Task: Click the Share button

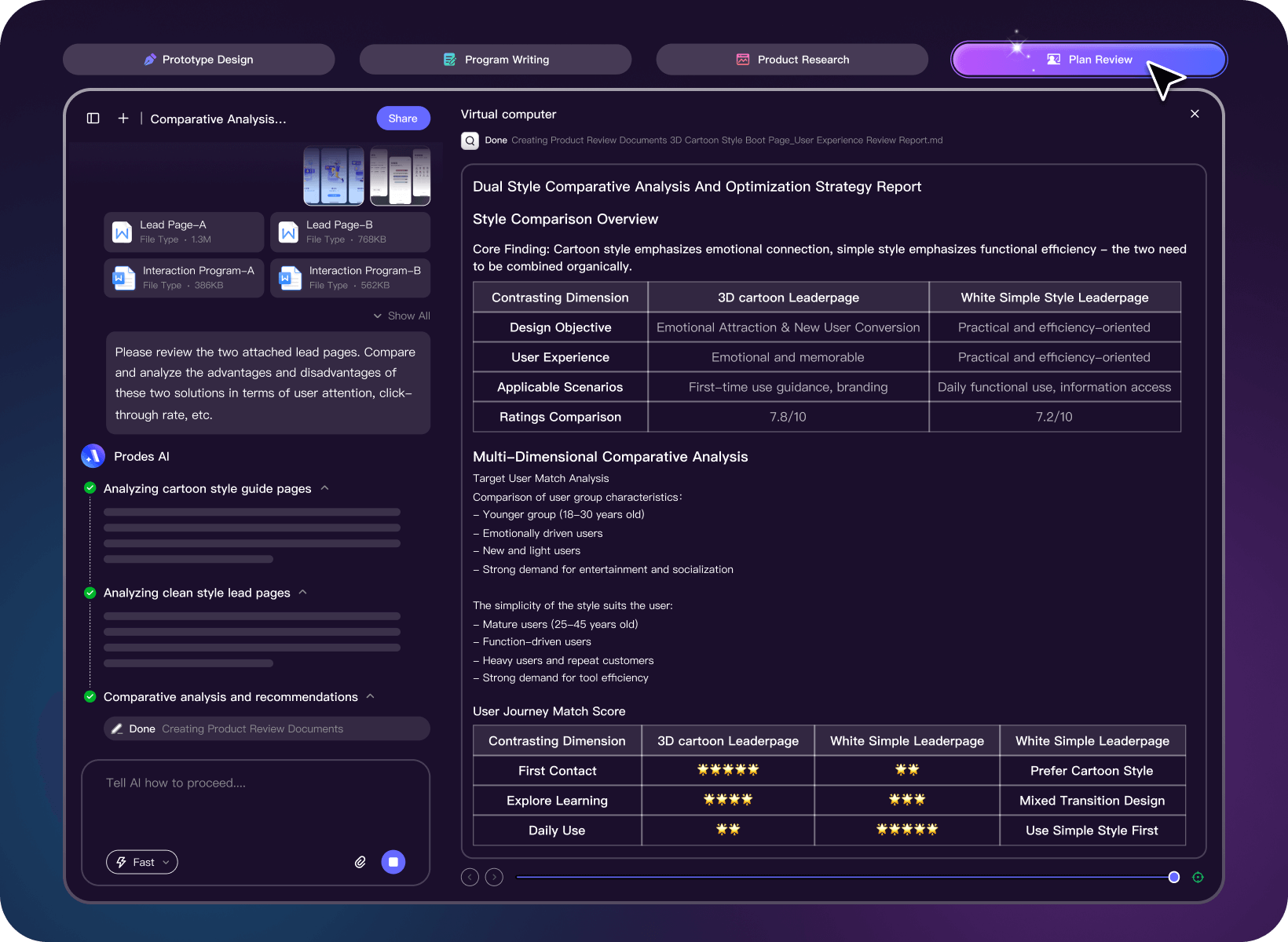Action: [x=403, y=119]
